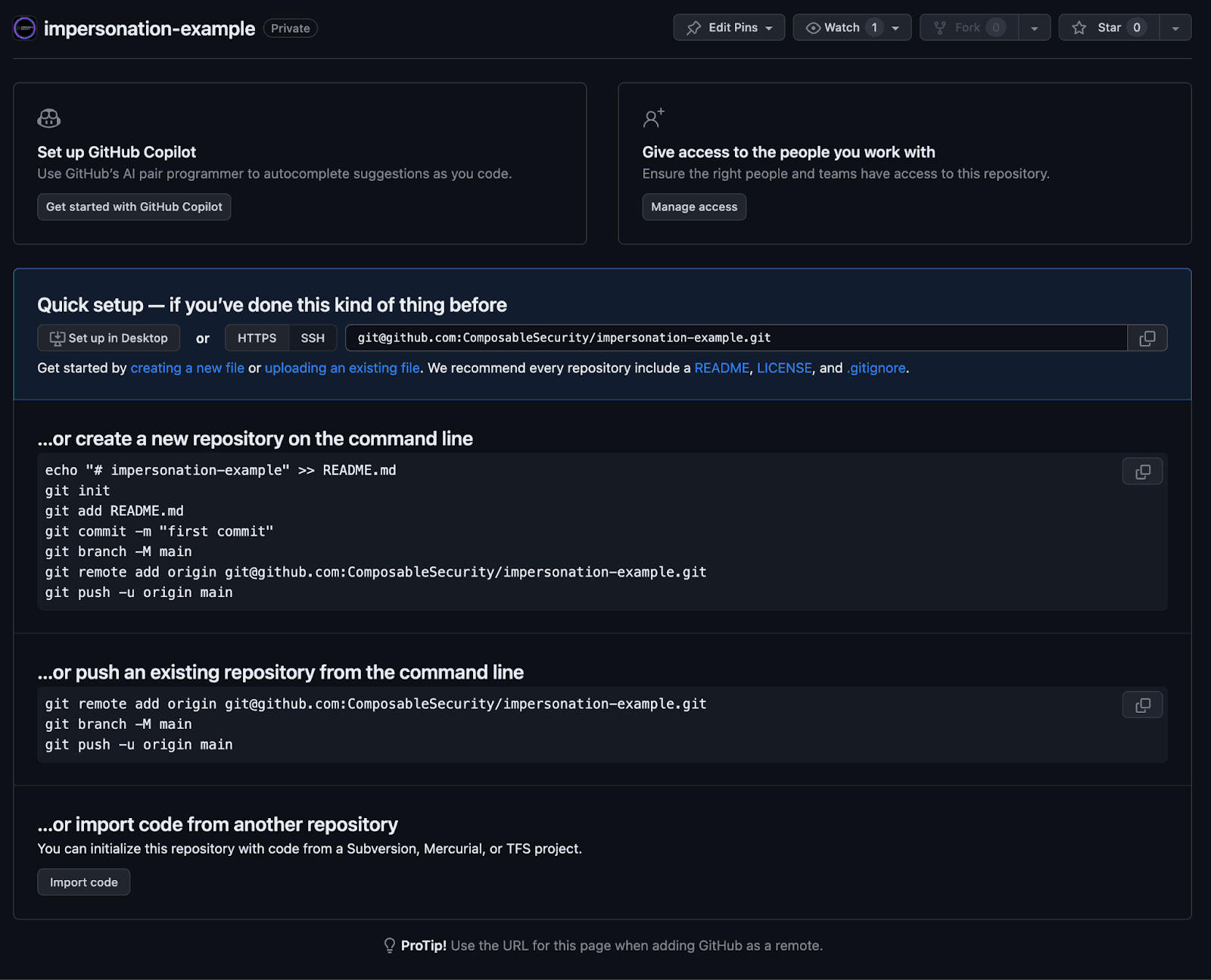This screenshot has height=980, width=1211.
Task: Copy the clone URL to clipboard
Action: [x=1147, y=338]
